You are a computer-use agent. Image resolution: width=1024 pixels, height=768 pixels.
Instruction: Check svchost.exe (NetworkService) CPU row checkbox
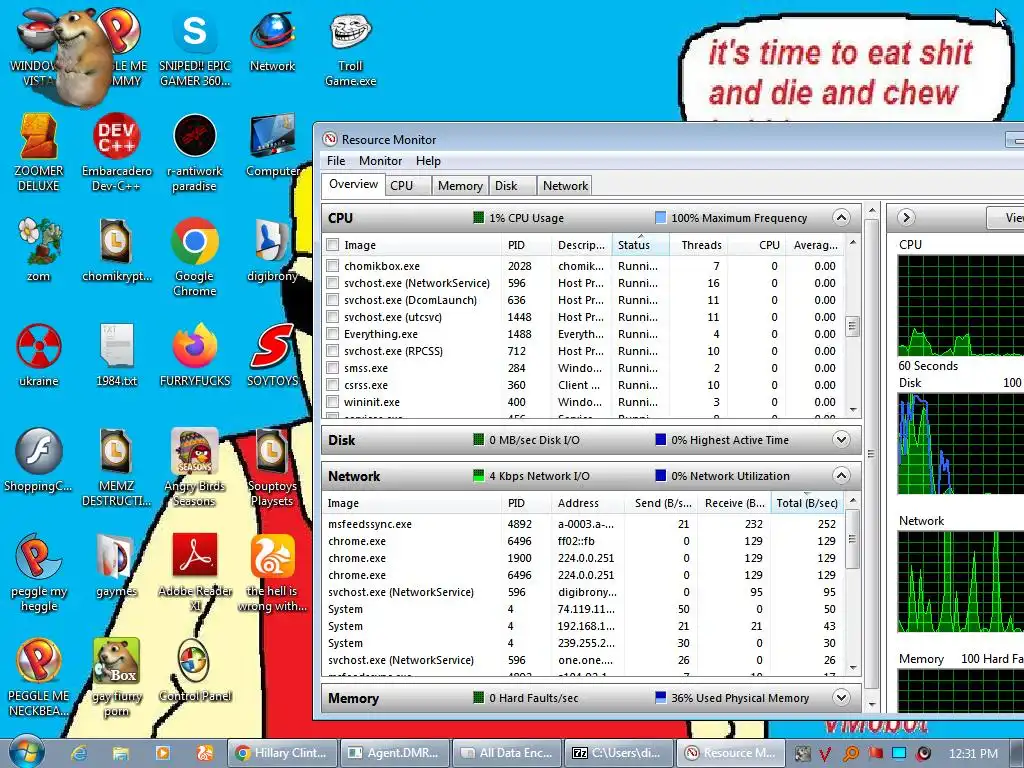pyautogui.click(x=332, y=283)
